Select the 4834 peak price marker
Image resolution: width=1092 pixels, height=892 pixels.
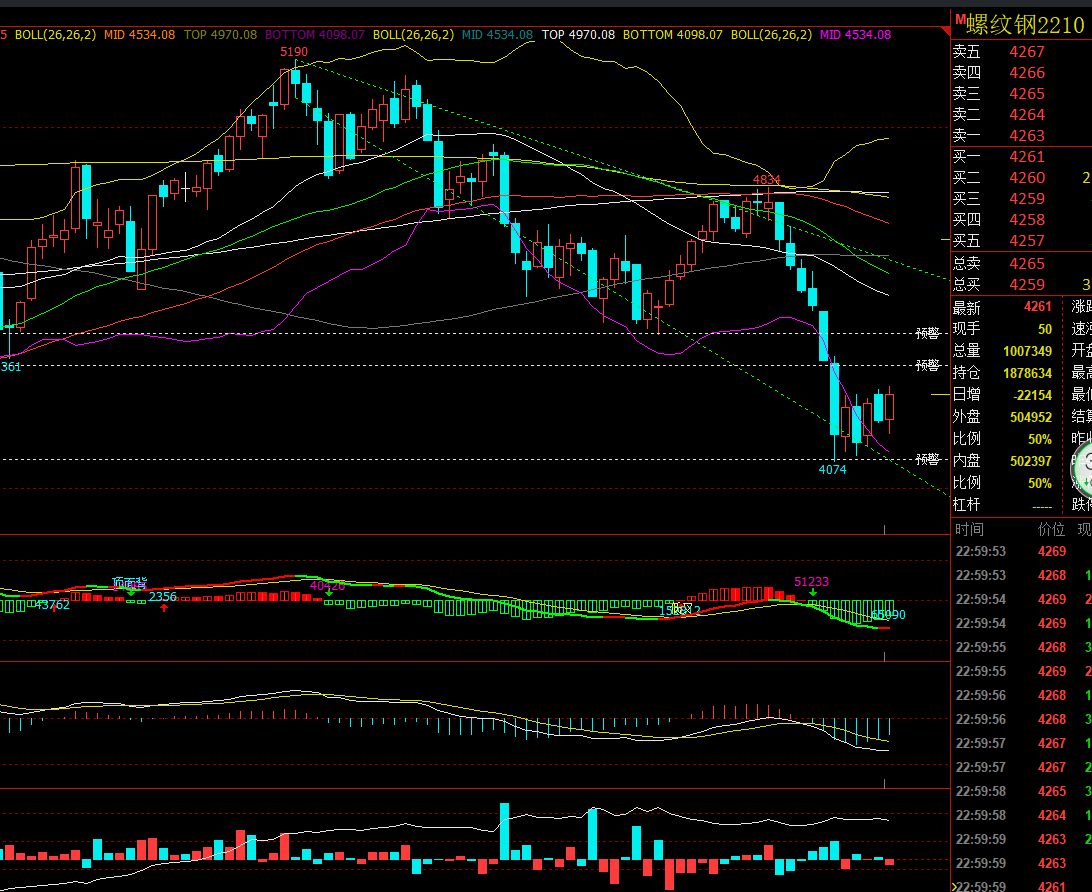click(766, 180)
